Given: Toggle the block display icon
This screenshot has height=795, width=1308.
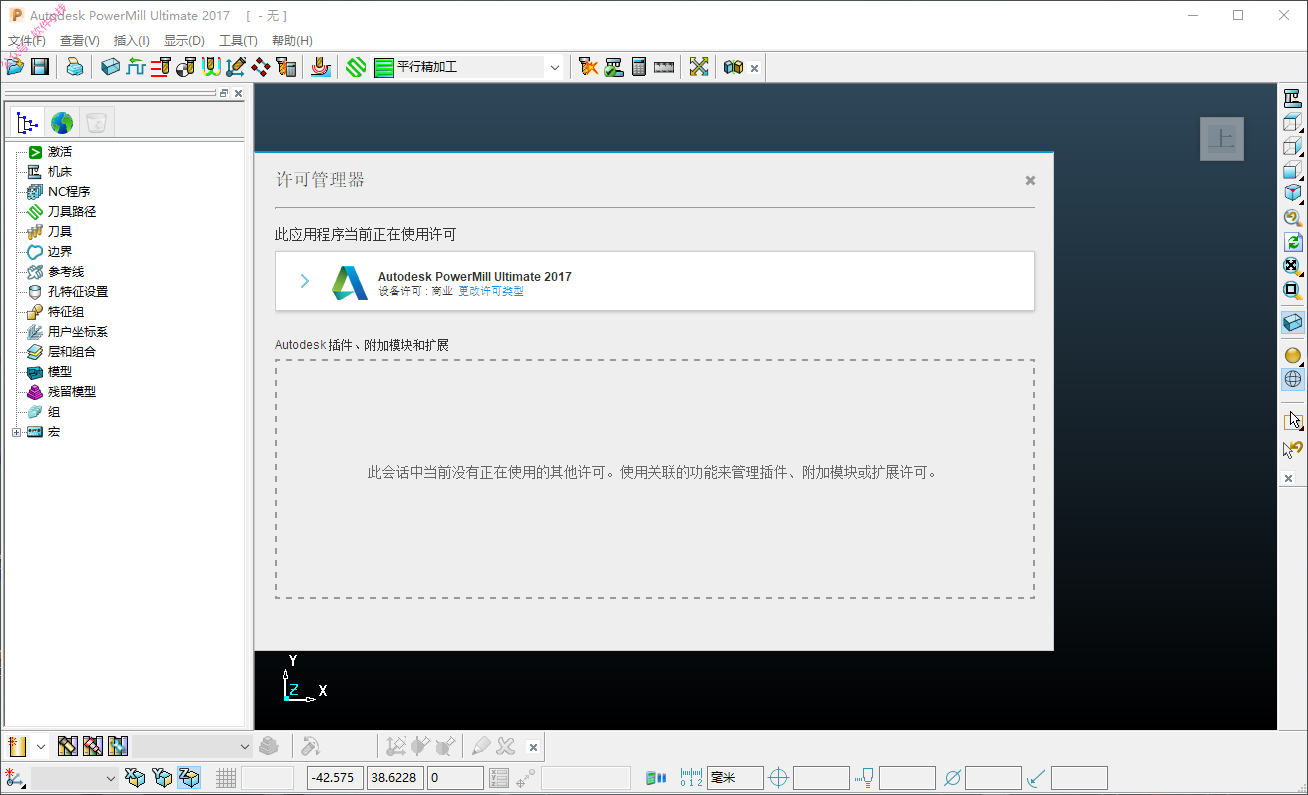Looking at the screenshot, I should (1293, 323).
